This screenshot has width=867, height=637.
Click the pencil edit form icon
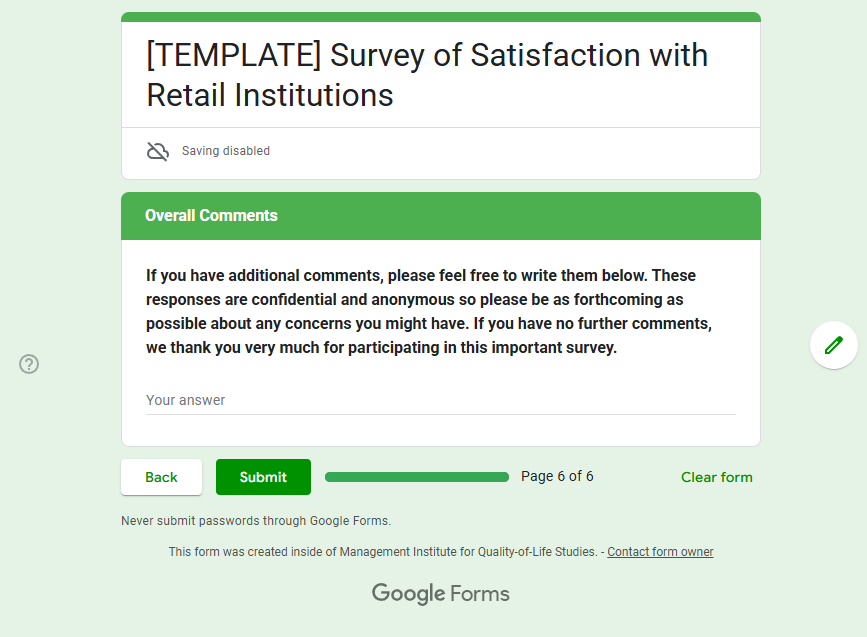(x=834, y=345)
